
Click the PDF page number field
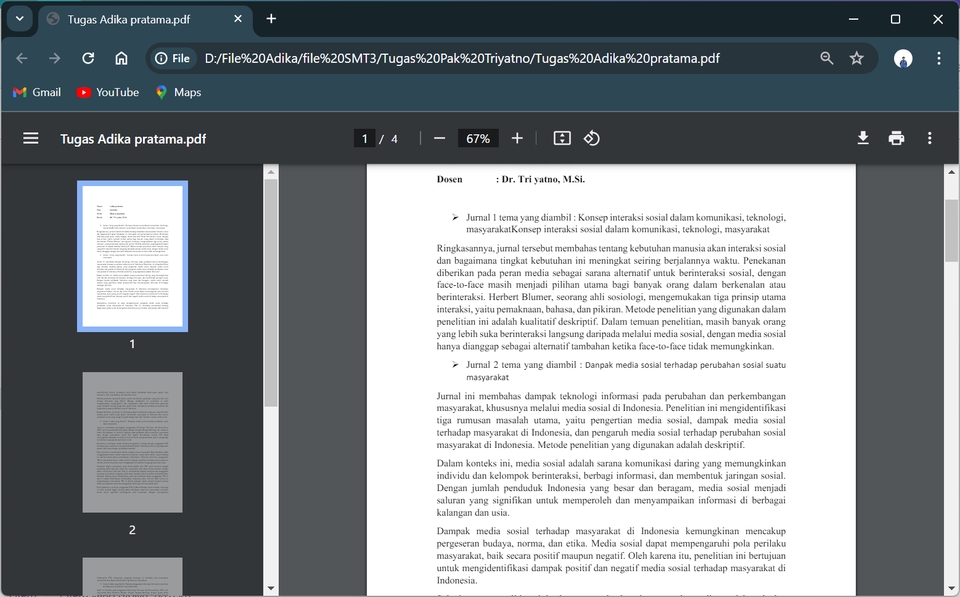pos(364,138)
